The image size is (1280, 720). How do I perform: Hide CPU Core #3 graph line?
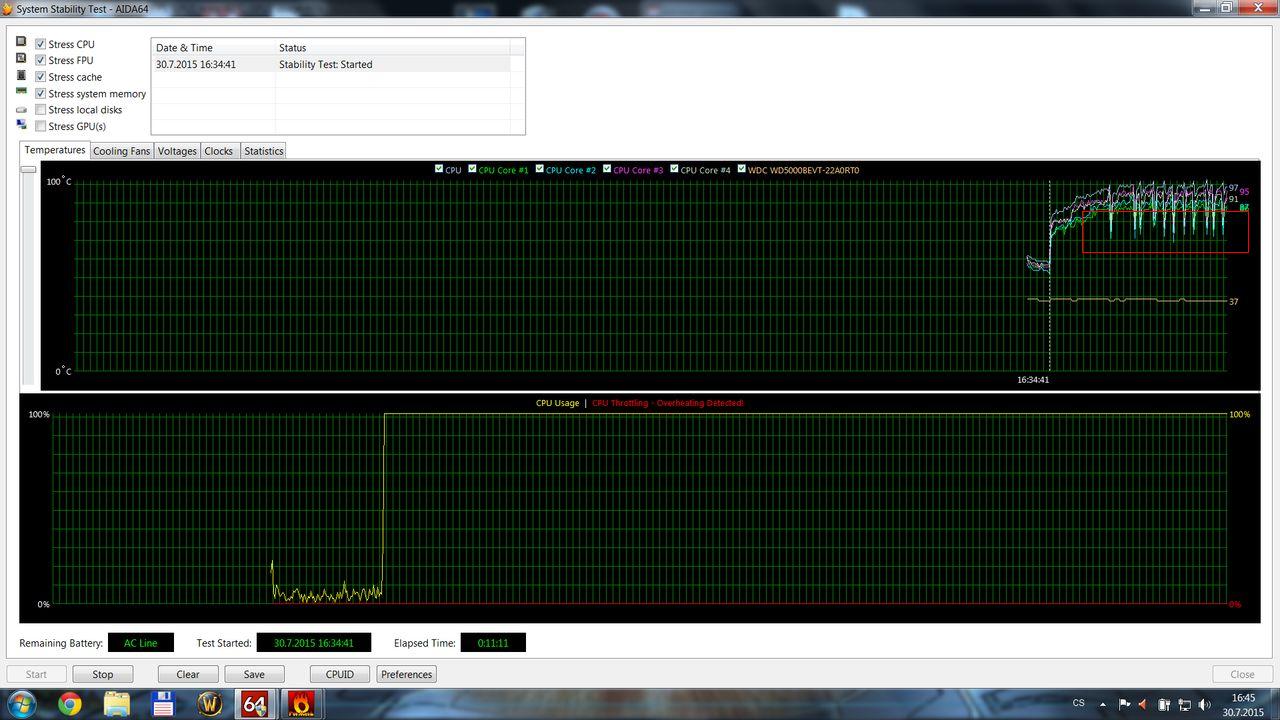pyautogui.click(x=607, y=169)
